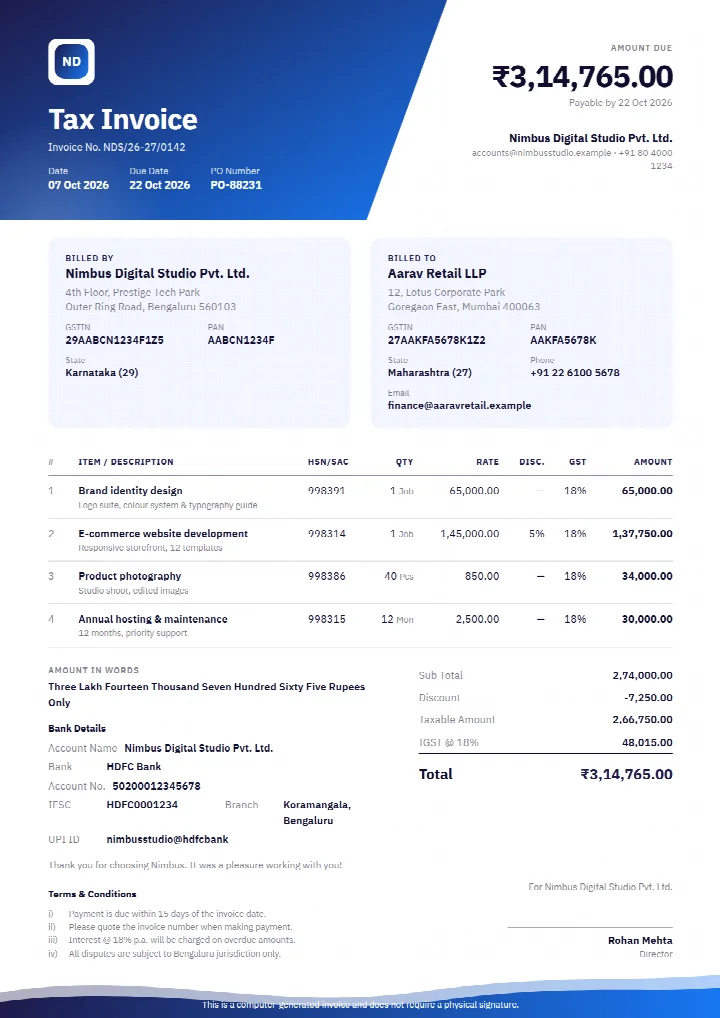Select the Tax Invoice heading
Image resolution: width=720 pixels, height=1018 pixels.
tap(123, 119)
